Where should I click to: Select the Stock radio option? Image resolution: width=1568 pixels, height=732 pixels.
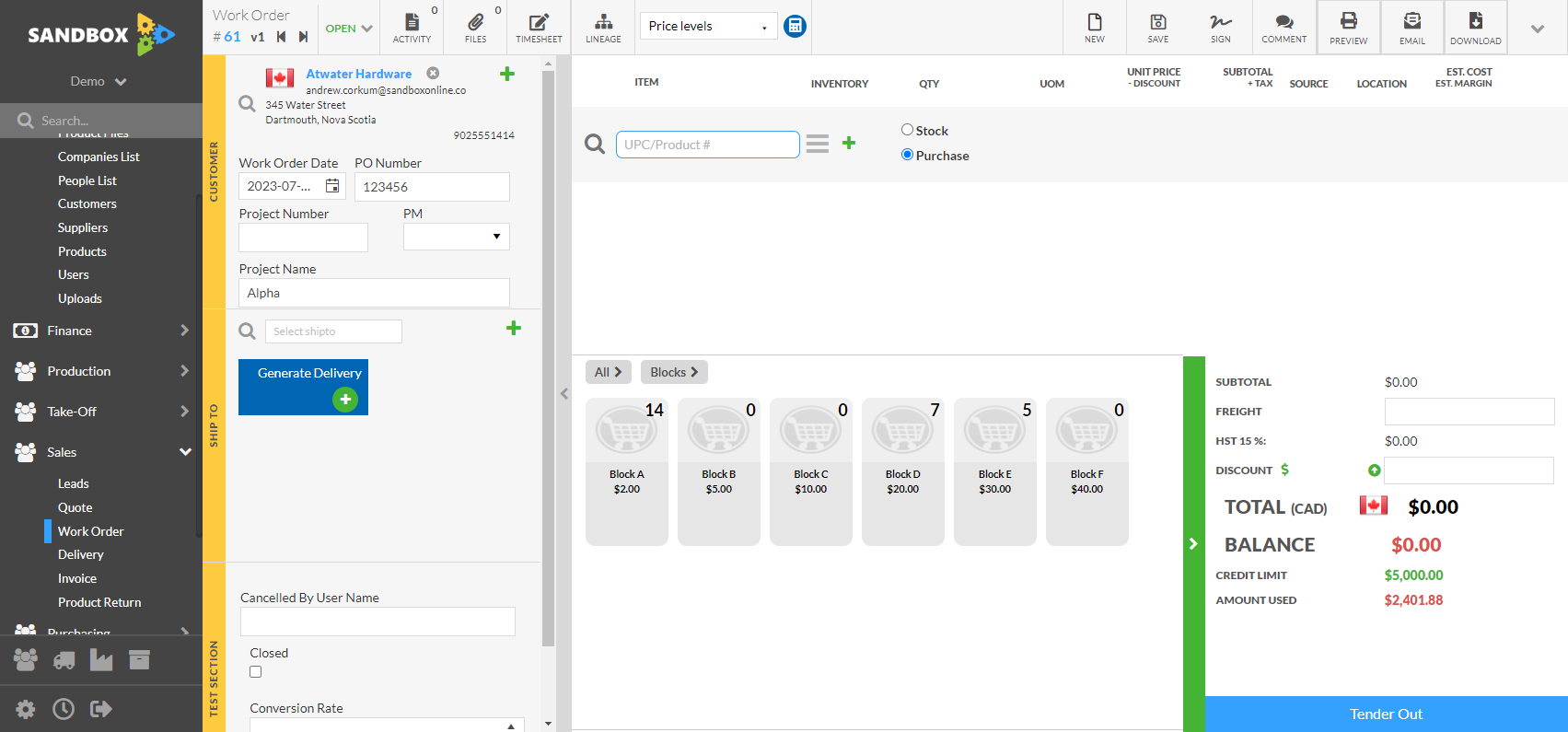click(907, 130)
